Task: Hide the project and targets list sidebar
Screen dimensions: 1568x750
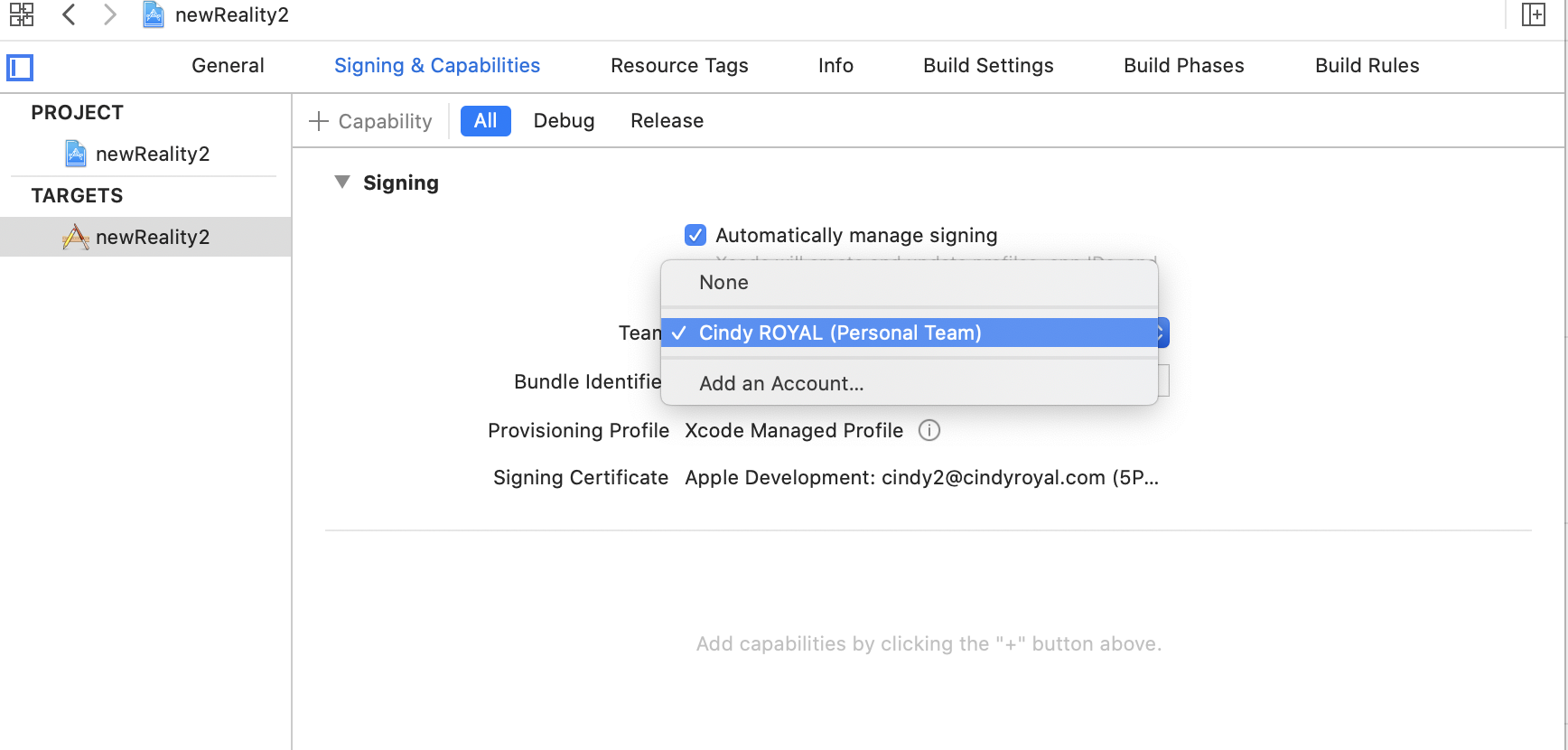Action: pyautogui.click(x=20, y=68)
